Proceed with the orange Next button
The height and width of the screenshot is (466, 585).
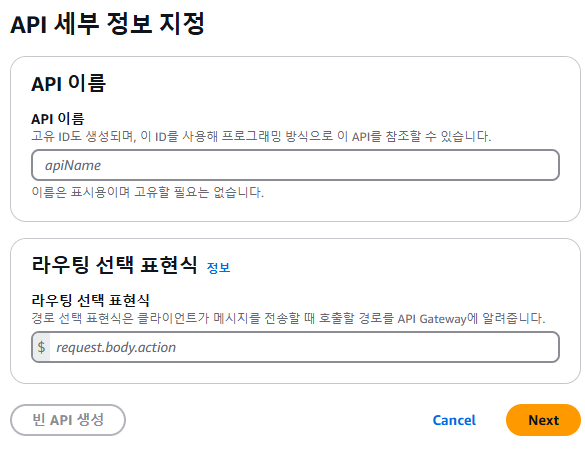coord(543,420)
